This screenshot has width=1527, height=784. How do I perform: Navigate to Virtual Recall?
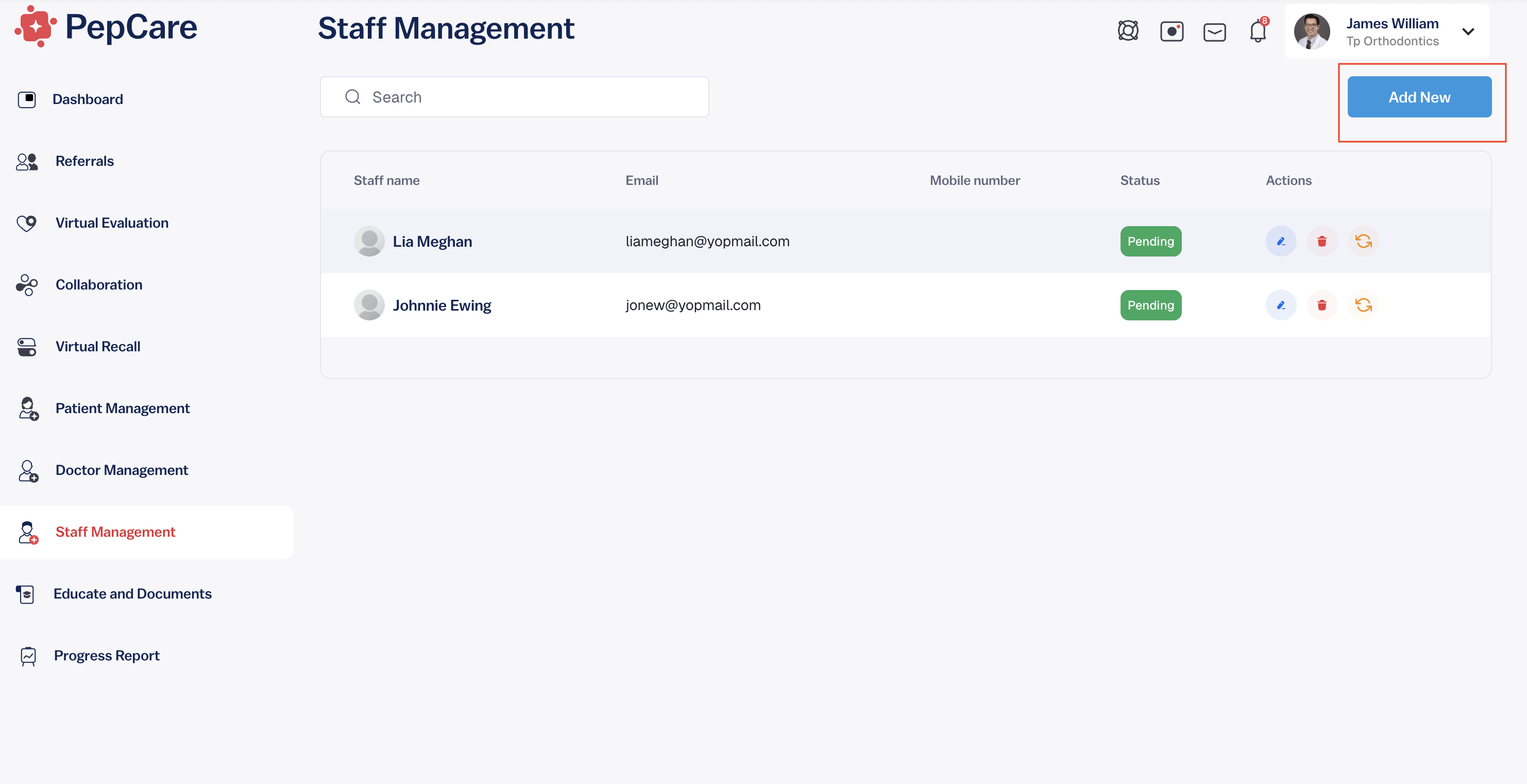coord(98,346)
